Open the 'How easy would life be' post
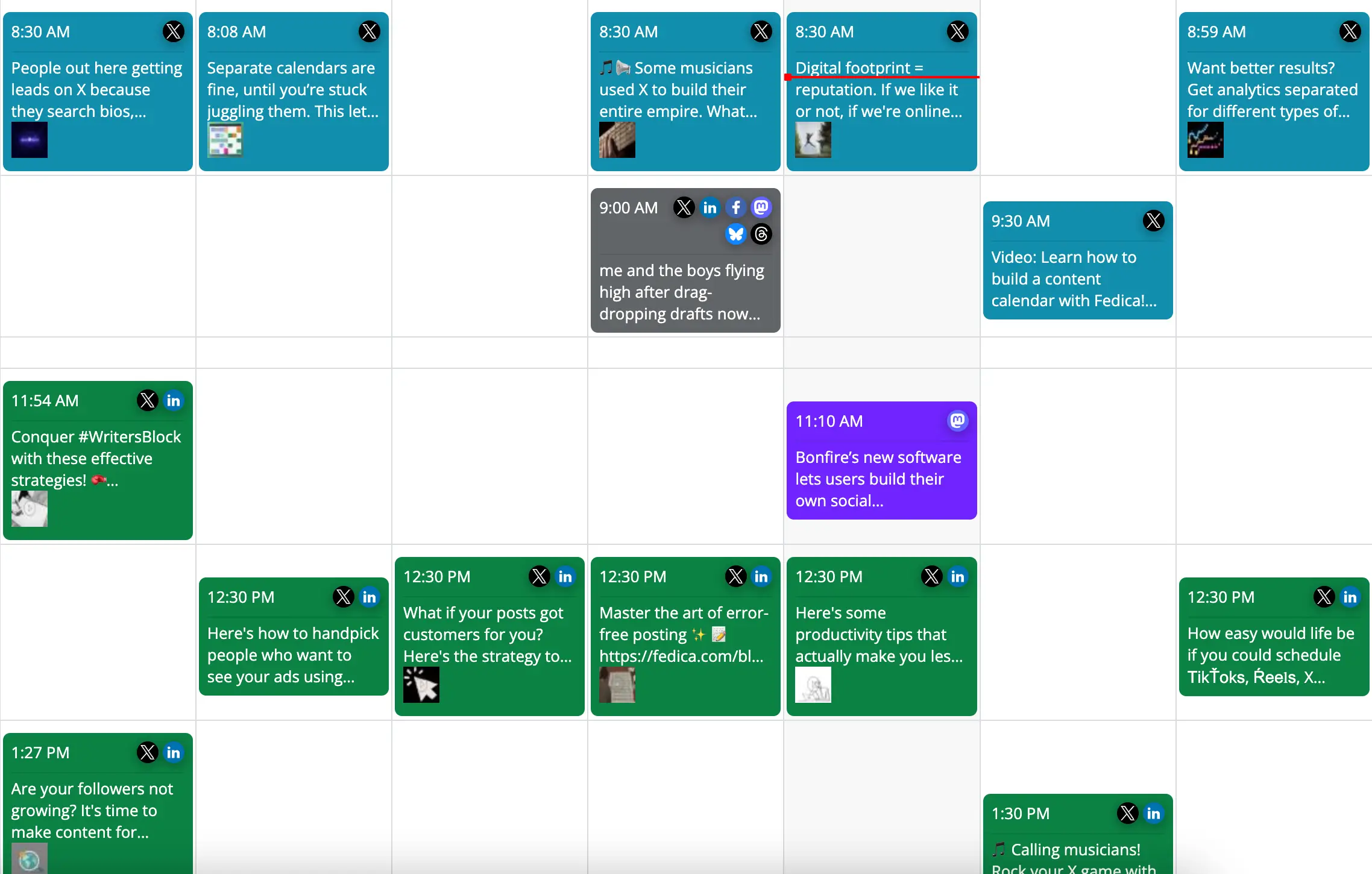 tap(1272, 655)
